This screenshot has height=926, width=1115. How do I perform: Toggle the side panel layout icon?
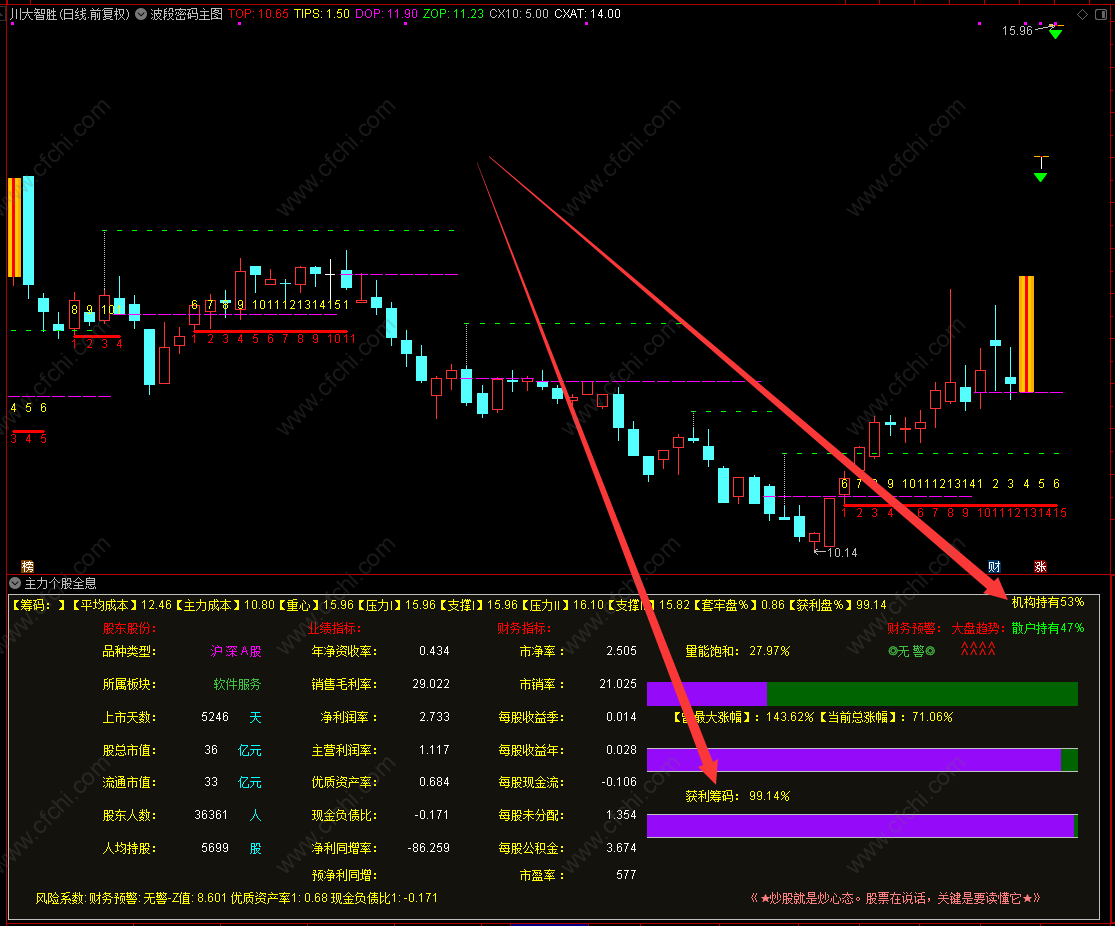pyautogui.click(x=1101, y=14)
